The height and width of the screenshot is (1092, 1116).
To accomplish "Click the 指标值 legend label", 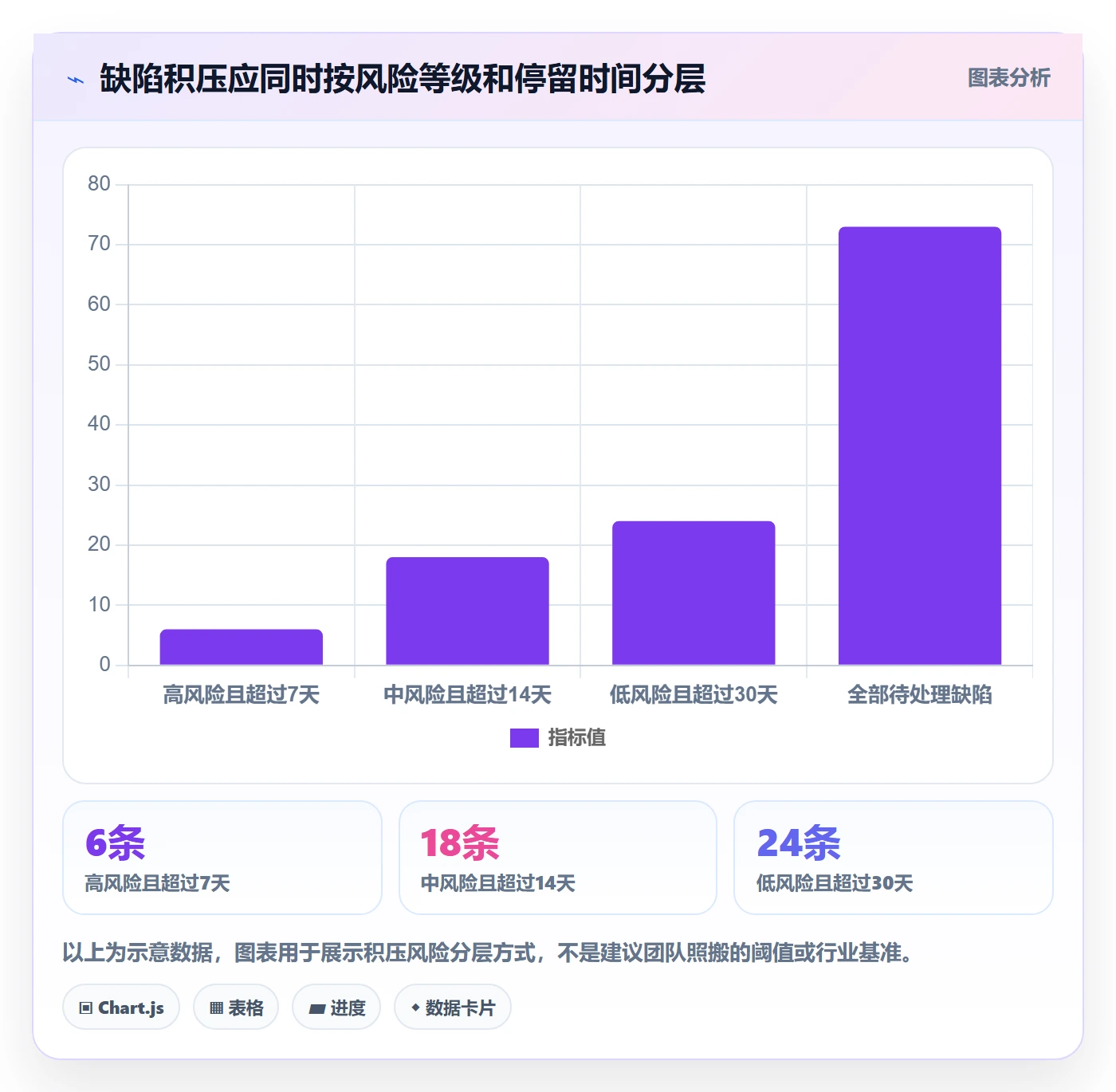I will tap(577, 738).
